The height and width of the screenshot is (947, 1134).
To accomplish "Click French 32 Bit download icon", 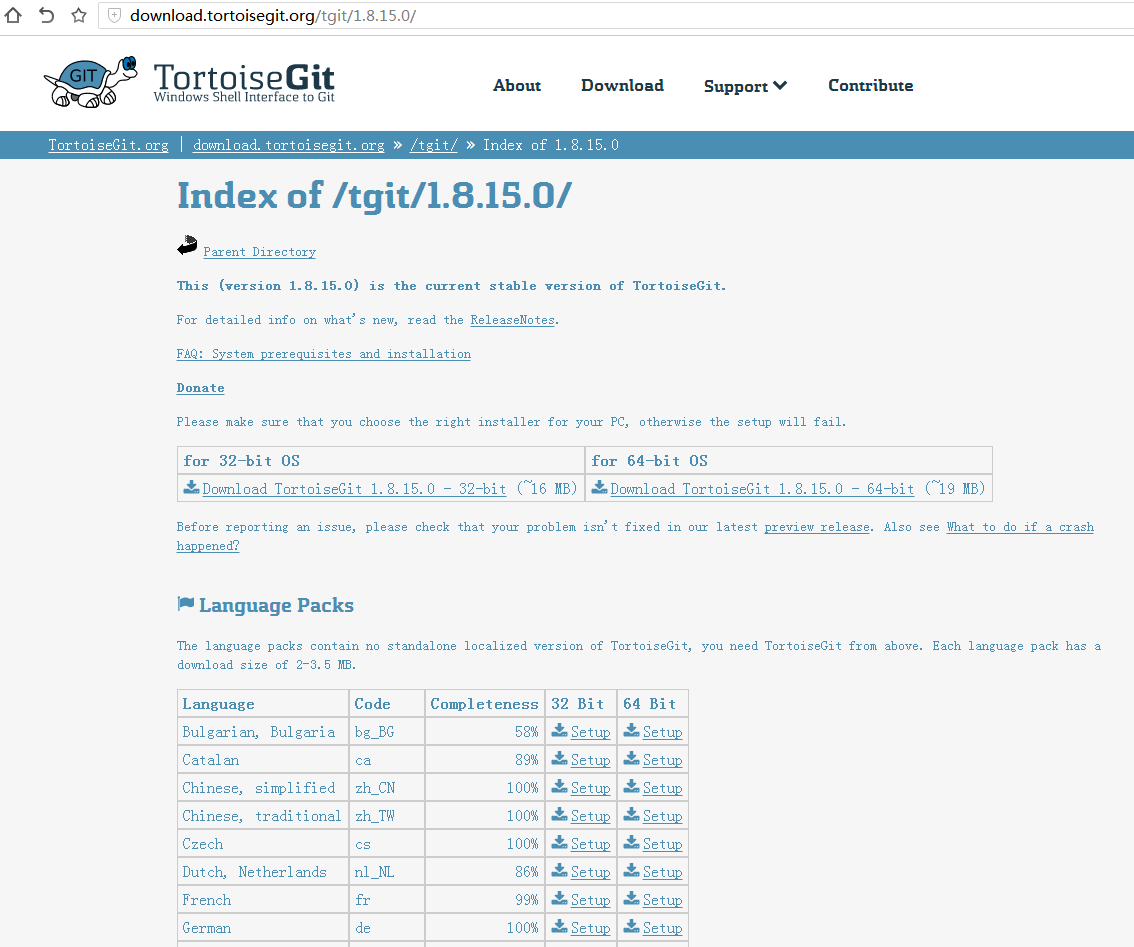I will click(559, 899).
